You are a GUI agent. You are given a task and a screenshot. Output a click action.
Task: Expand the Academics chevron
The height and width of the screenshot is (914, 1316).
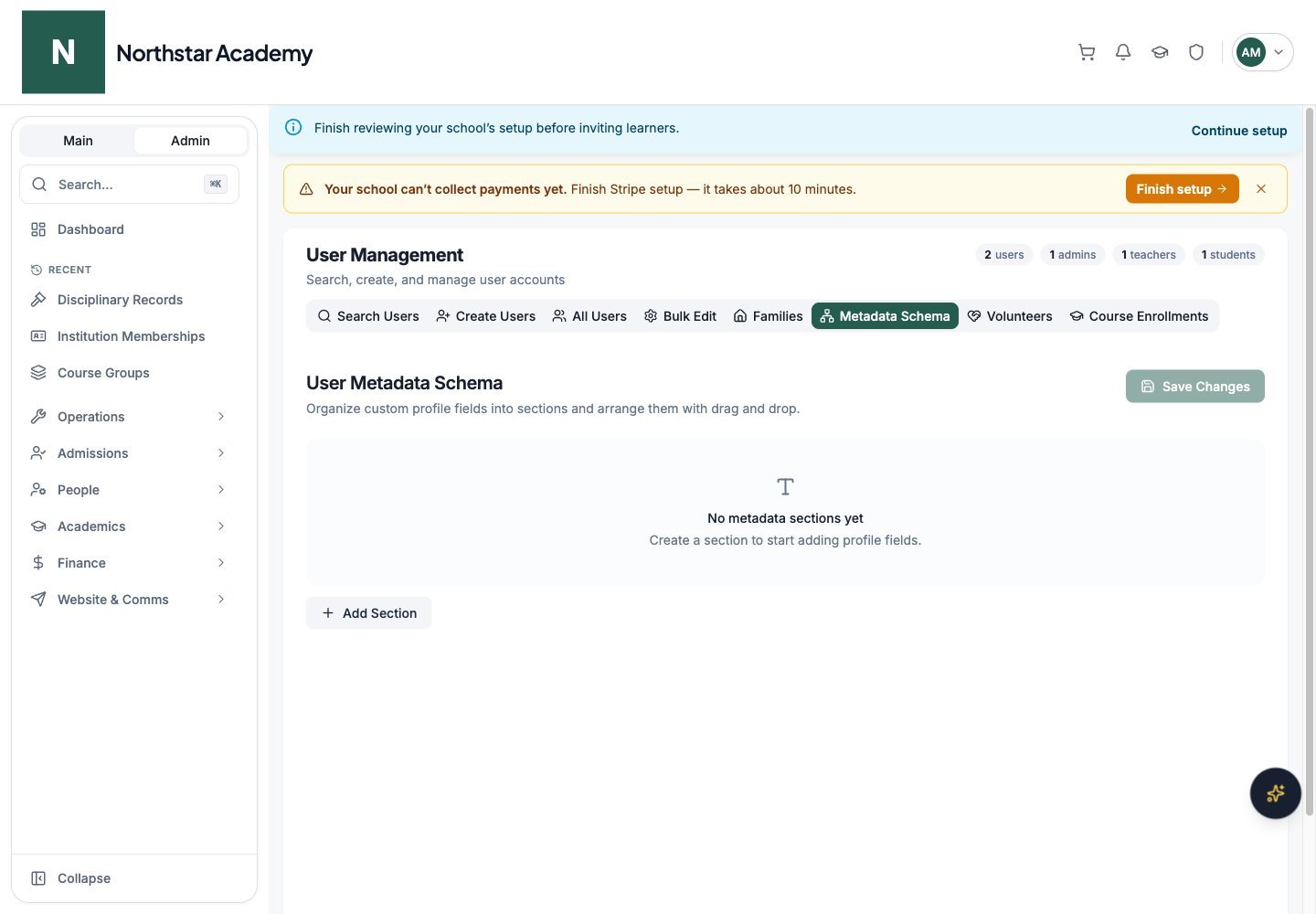[221, 526]
